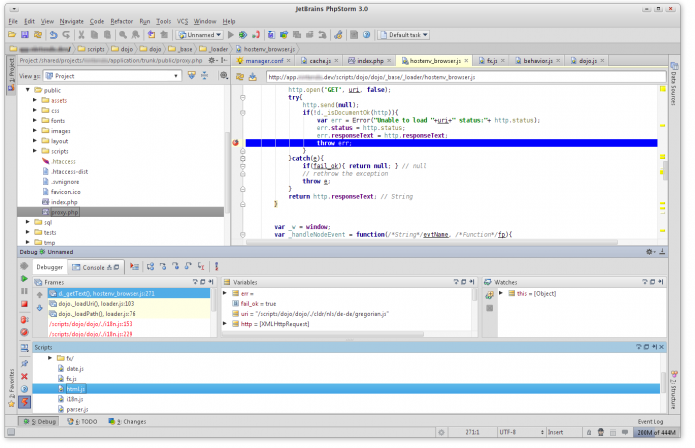
Task: Toggle the lock icon in the status bar
Action: click(x=589, y=432)
